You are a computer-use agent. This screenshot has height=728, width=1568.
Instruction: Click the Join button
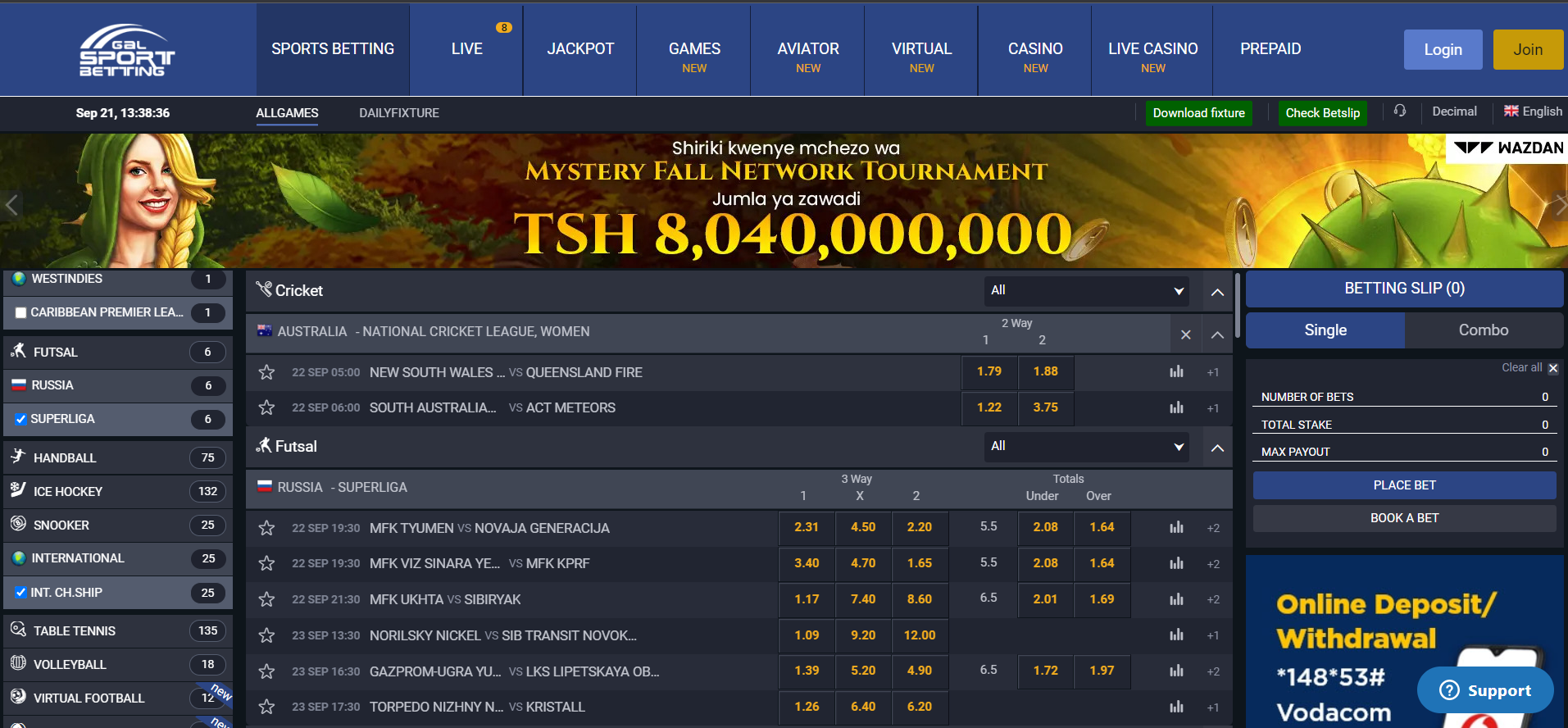tap(1528, 50)
